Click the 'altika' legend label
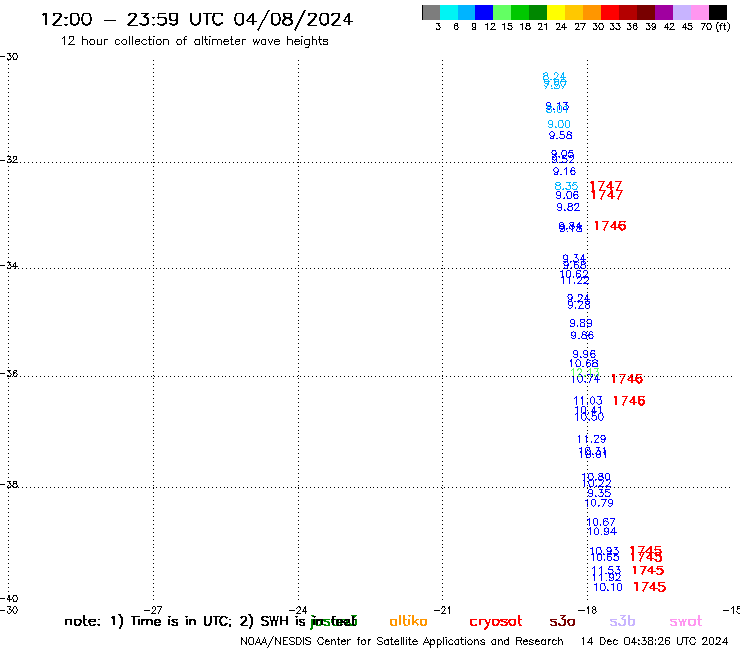This screenshot has width=740, height=650. (408, 621)
